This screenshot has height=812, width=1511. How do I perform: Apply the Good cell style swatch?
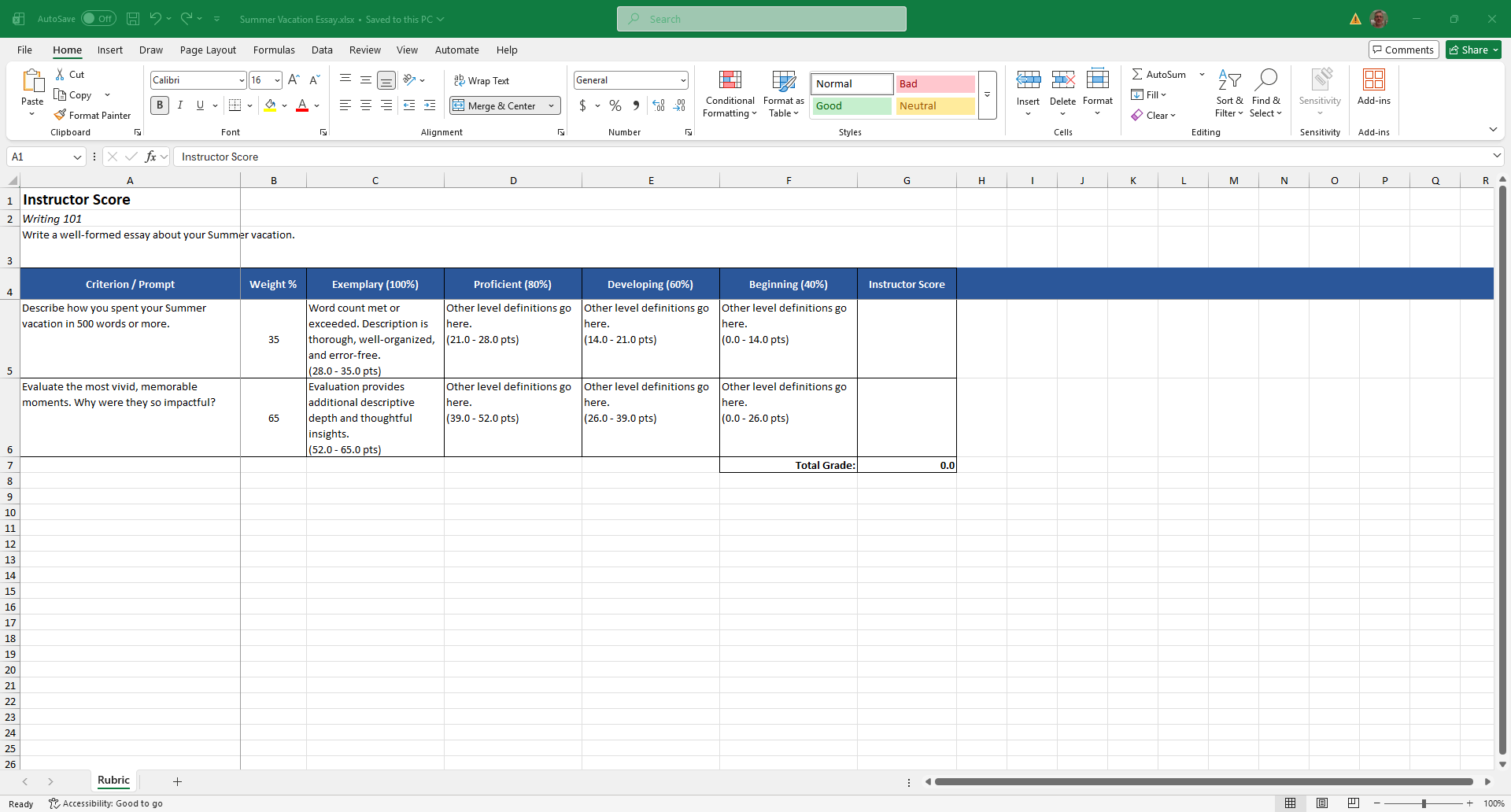click(852, 105)
